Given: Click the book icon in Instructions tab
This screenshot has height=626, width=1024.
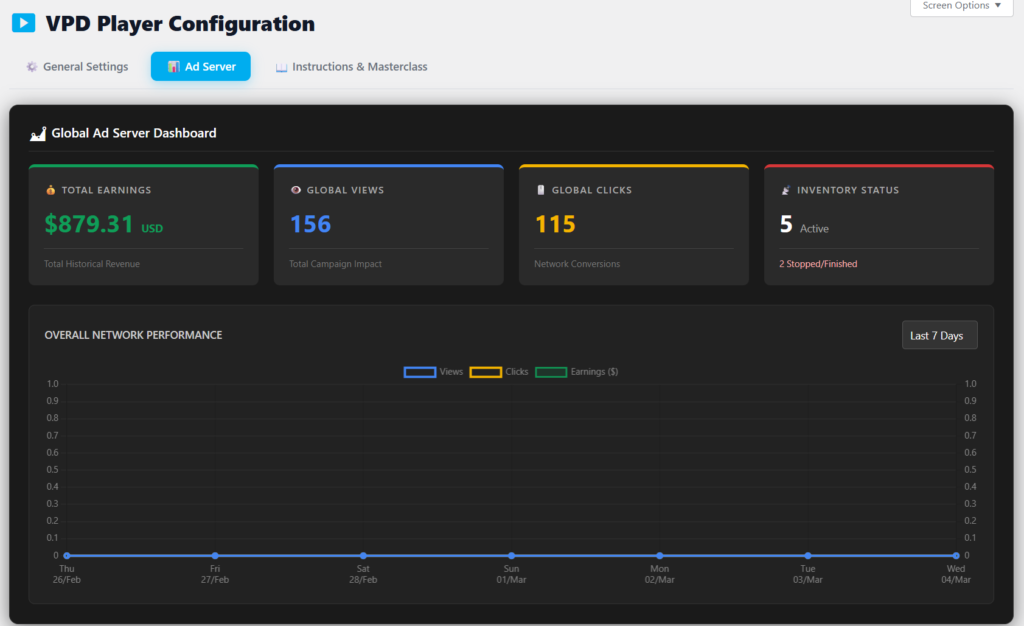Looking at the screenshot, I should 281,67.
